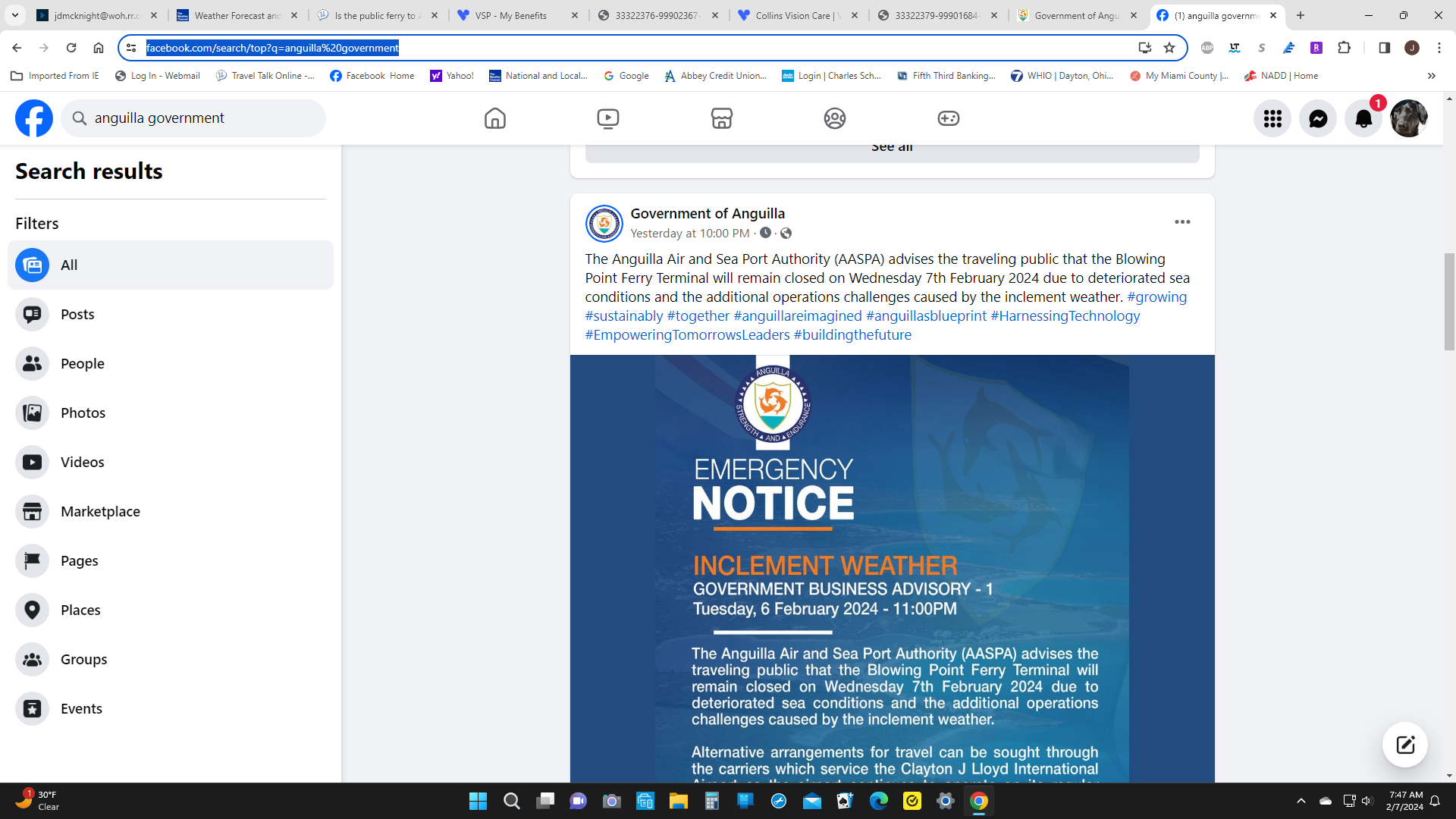Open Google bookmark
This screenshot has height=819, width=1456.
click(x=626, y=76)
